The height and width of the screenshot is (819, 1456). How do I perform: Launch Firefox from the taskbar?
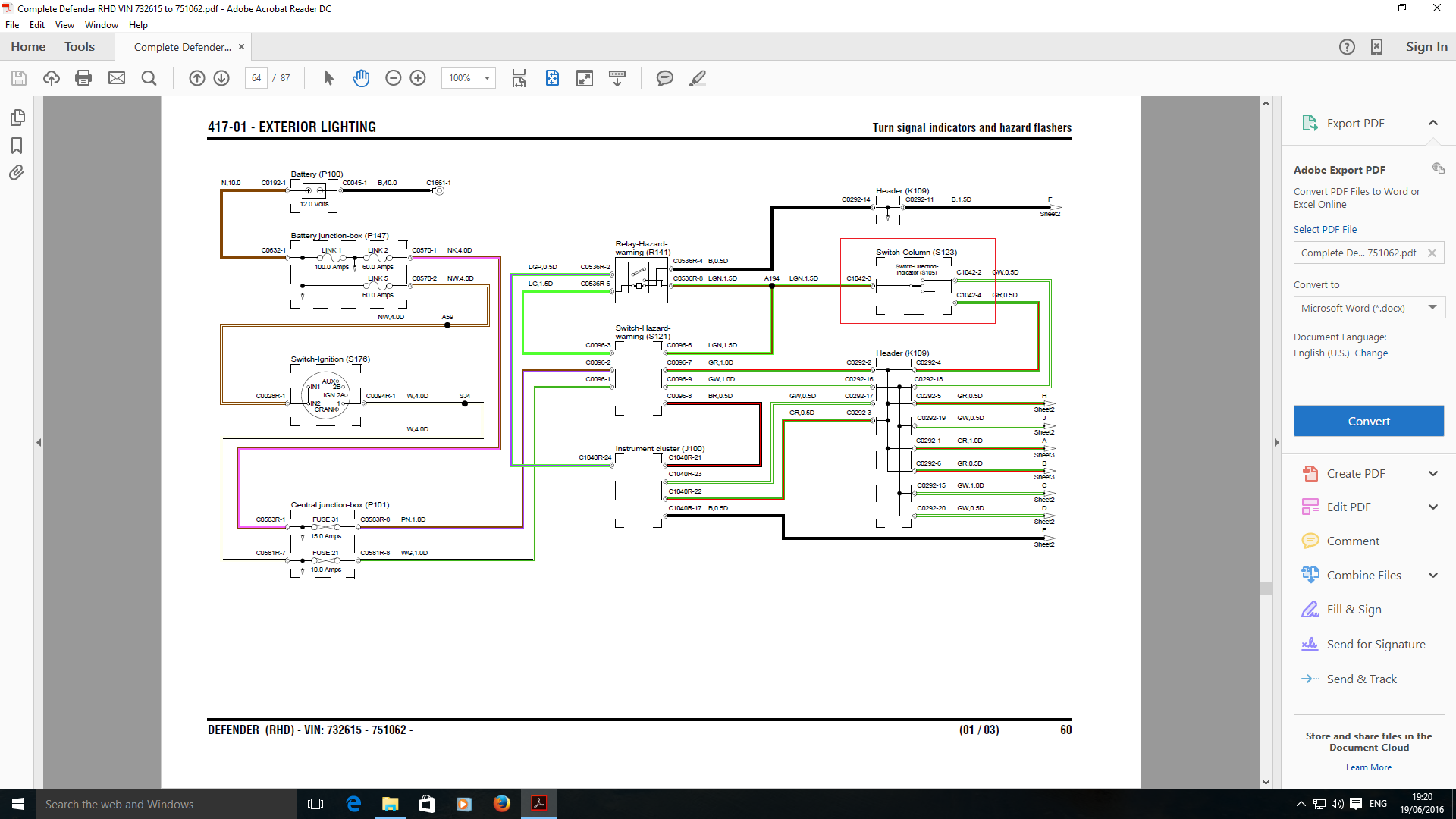[501, 804]
